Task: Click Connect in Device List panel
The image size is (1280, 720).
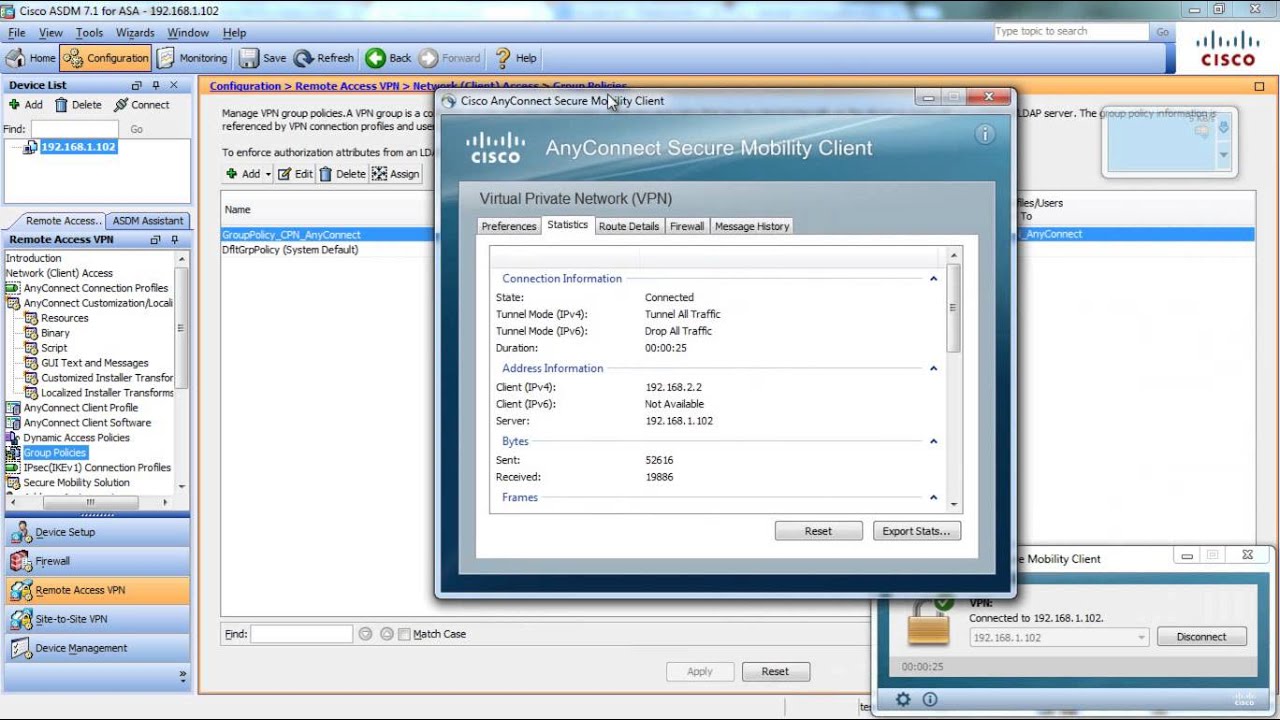Action: coord(142,104)
